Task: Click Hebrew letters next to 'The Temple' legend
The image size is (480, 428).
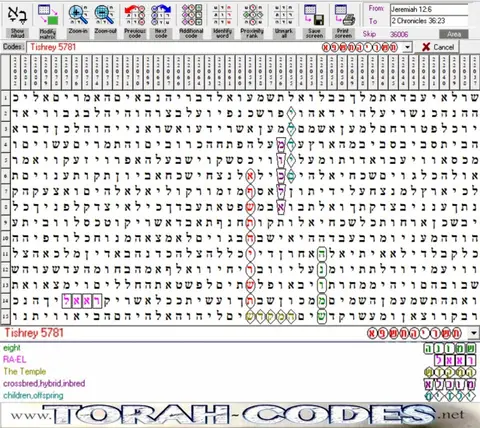Action: [450, 372]
